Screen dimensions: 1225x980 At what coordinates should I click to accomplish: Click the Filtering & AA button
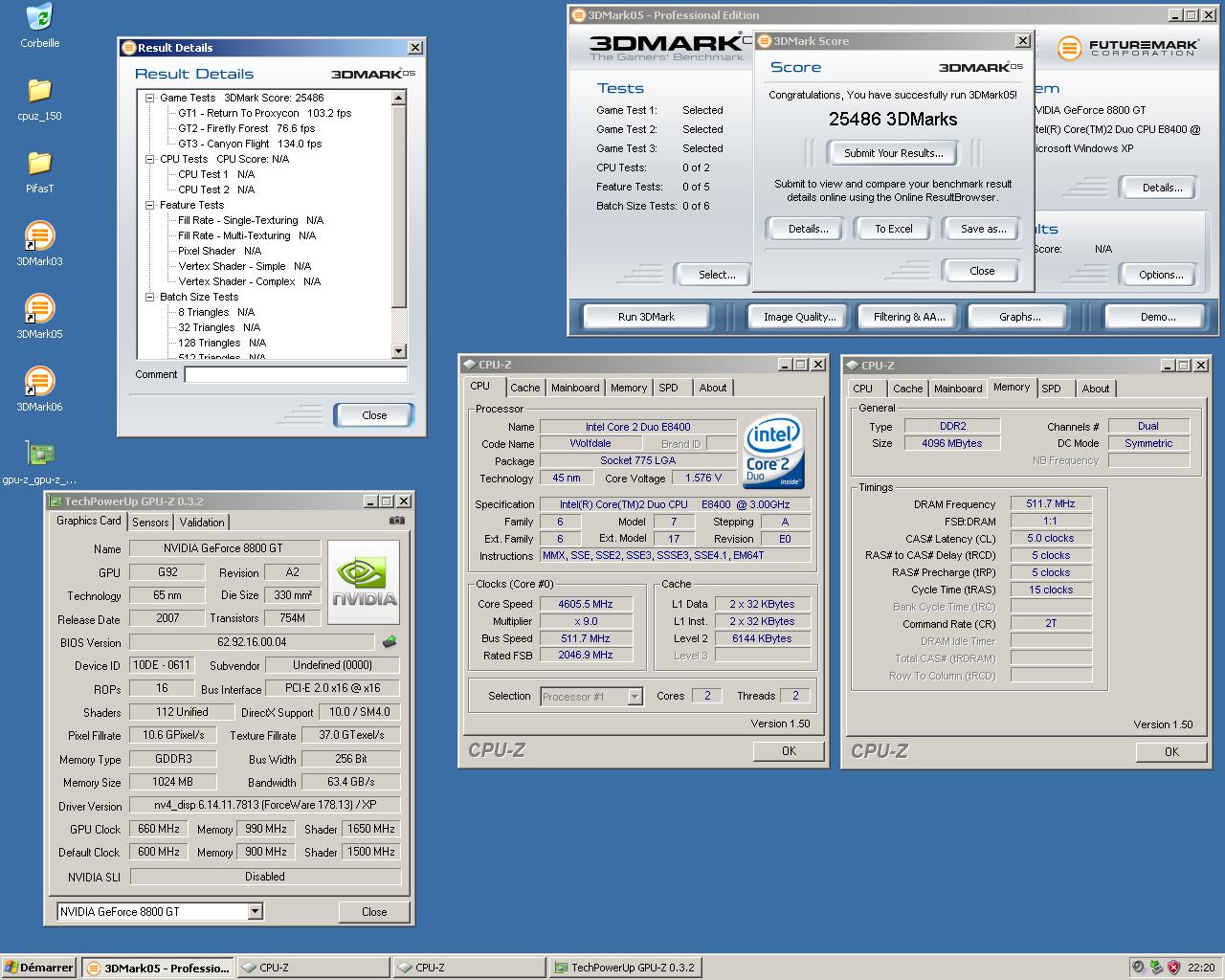[909, 317]
